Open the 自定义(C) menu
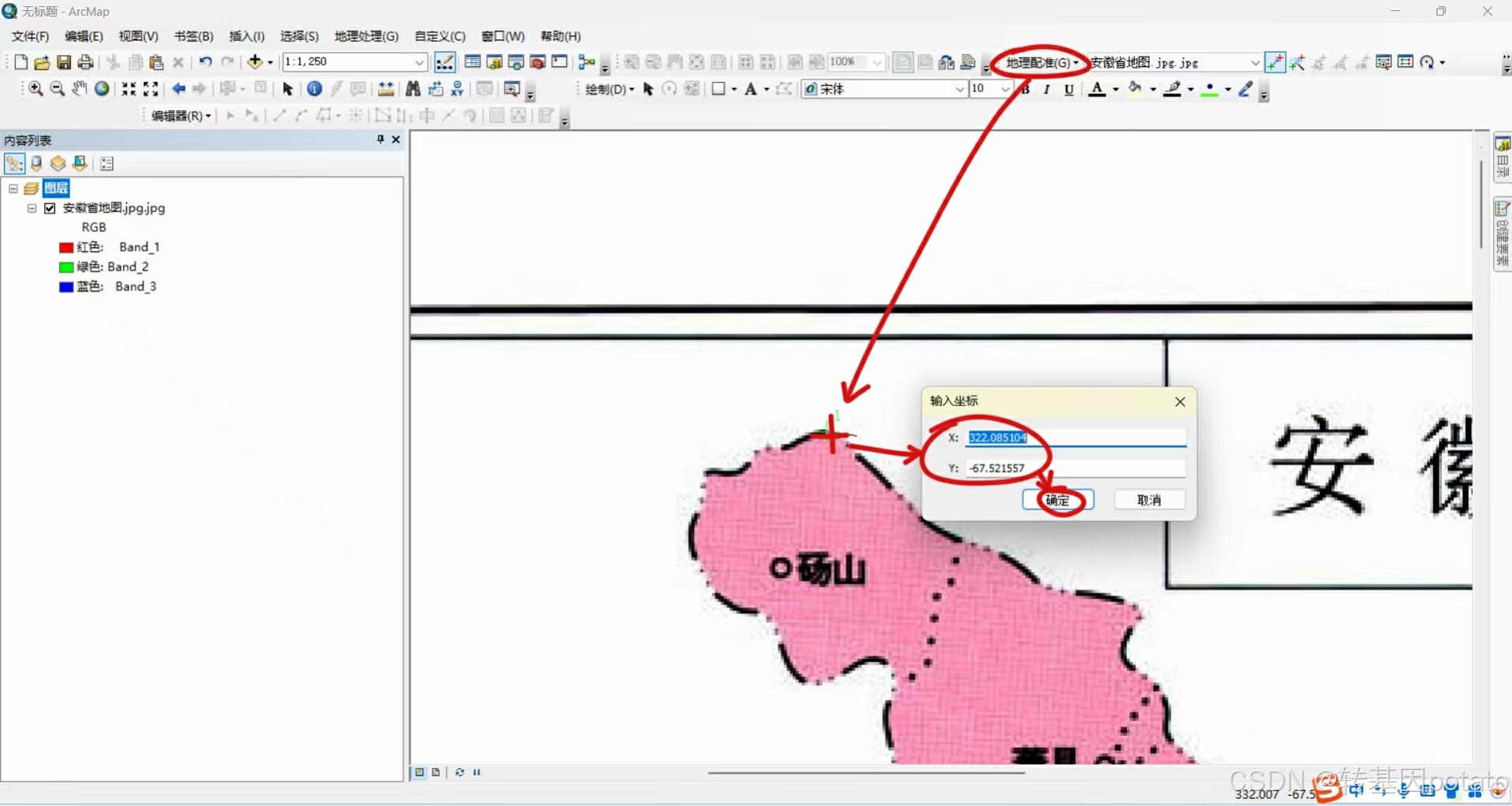1512x806 pixels. point(440,36)
